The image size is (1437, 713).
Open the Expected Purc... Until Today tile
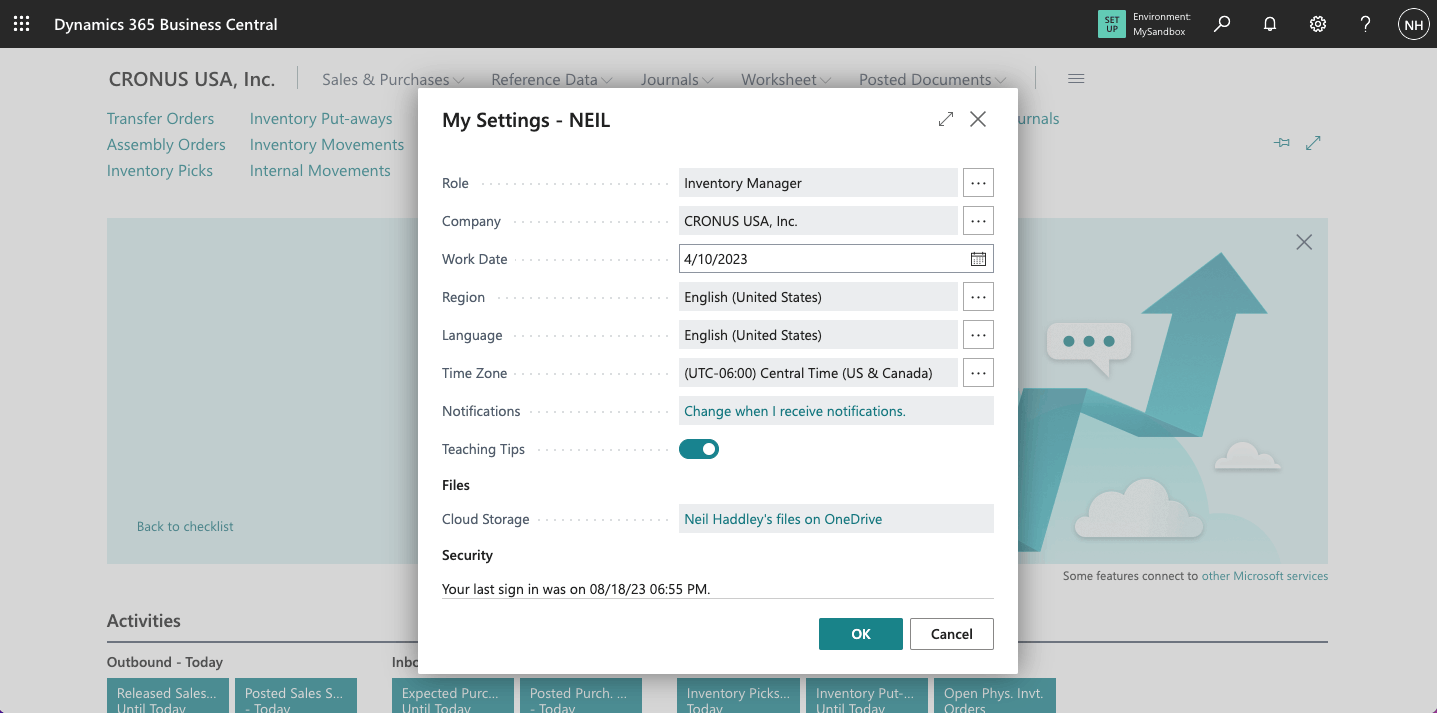[453, 696]
